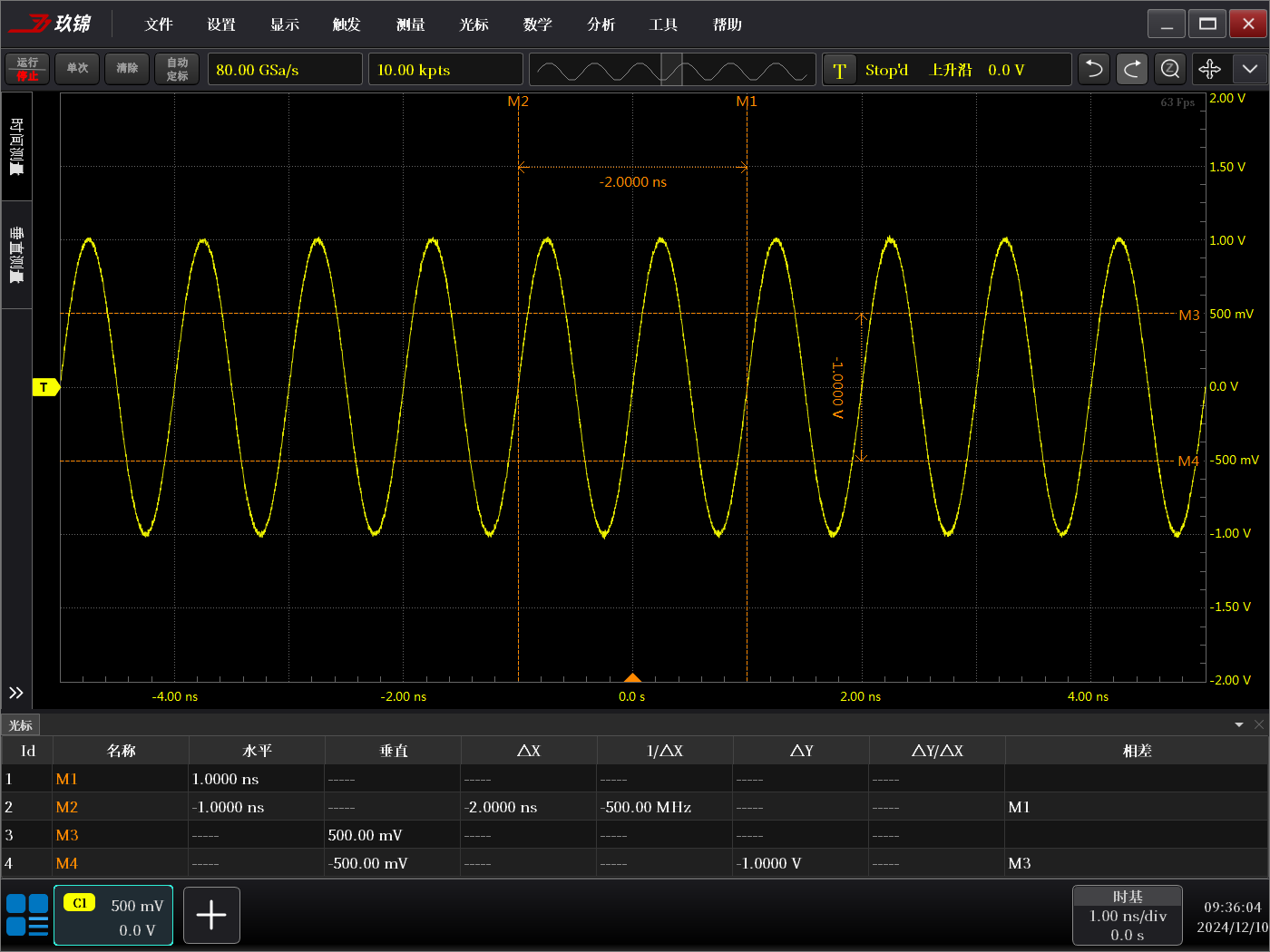This screenshot has height=952, width=1270.
Task: Open the 数学 (Math) menu
Action: click(x=538, y=24)
